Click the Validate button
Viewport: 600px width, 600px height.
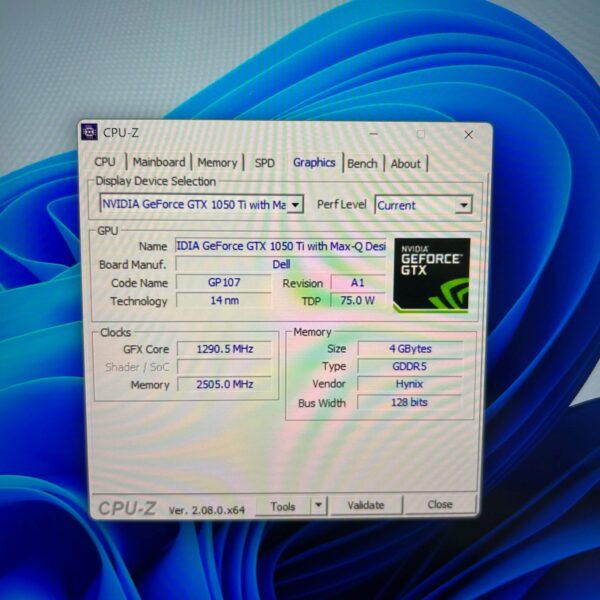point(366,505)
